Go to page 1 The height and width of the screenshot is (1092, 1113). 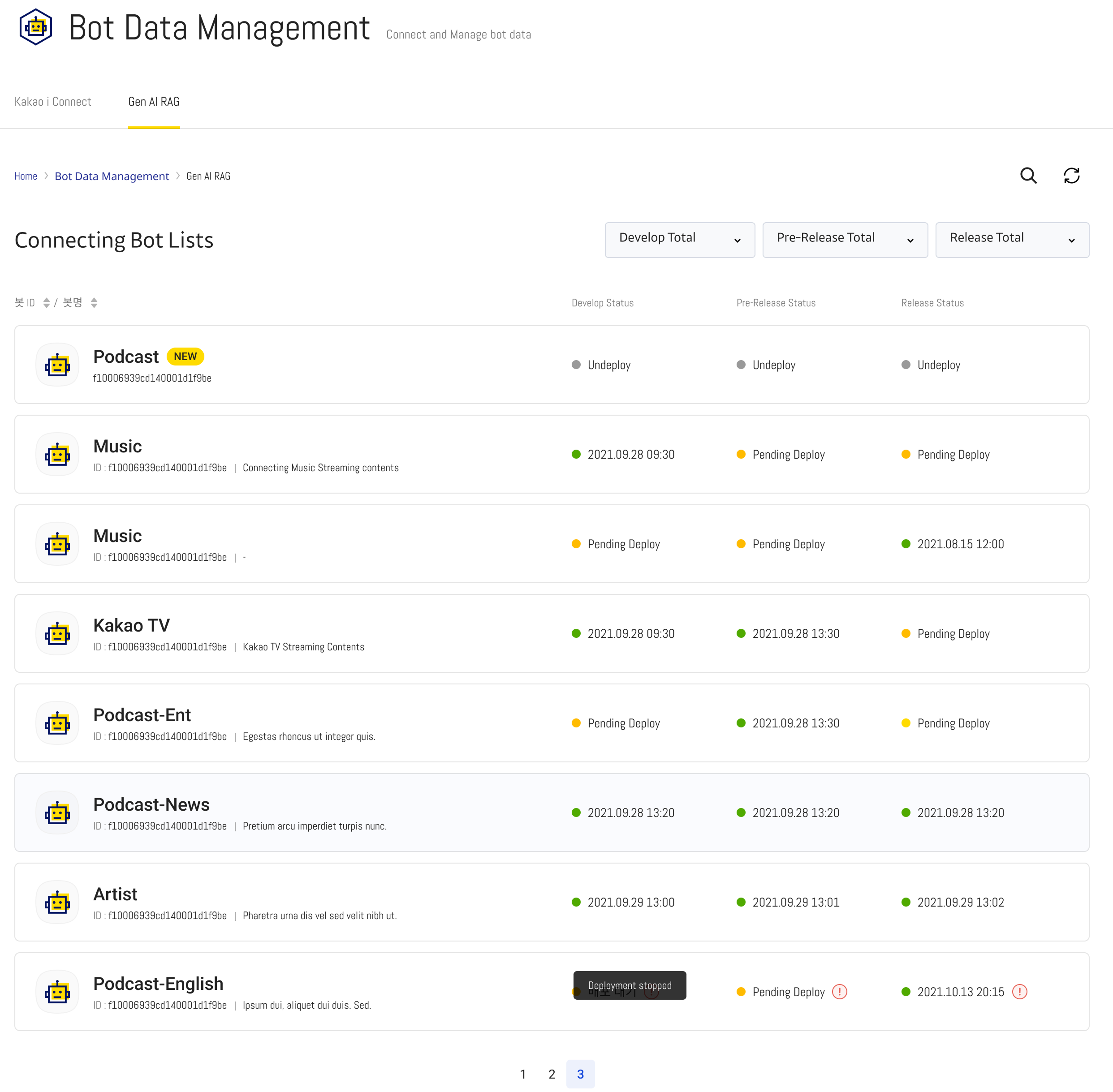522,1074
